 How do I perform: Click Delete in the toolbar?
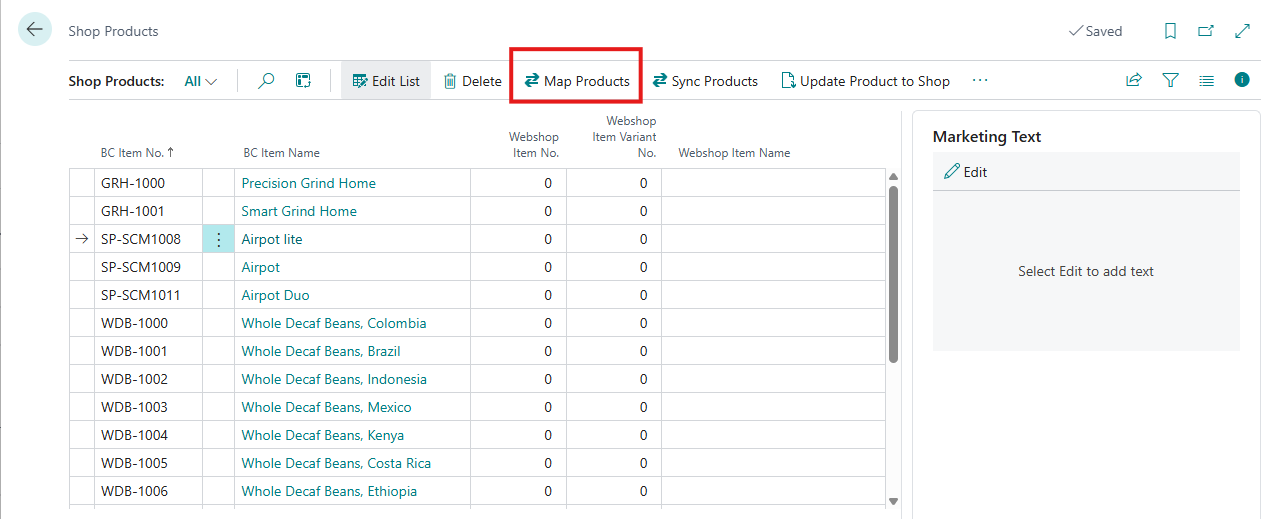472,81
